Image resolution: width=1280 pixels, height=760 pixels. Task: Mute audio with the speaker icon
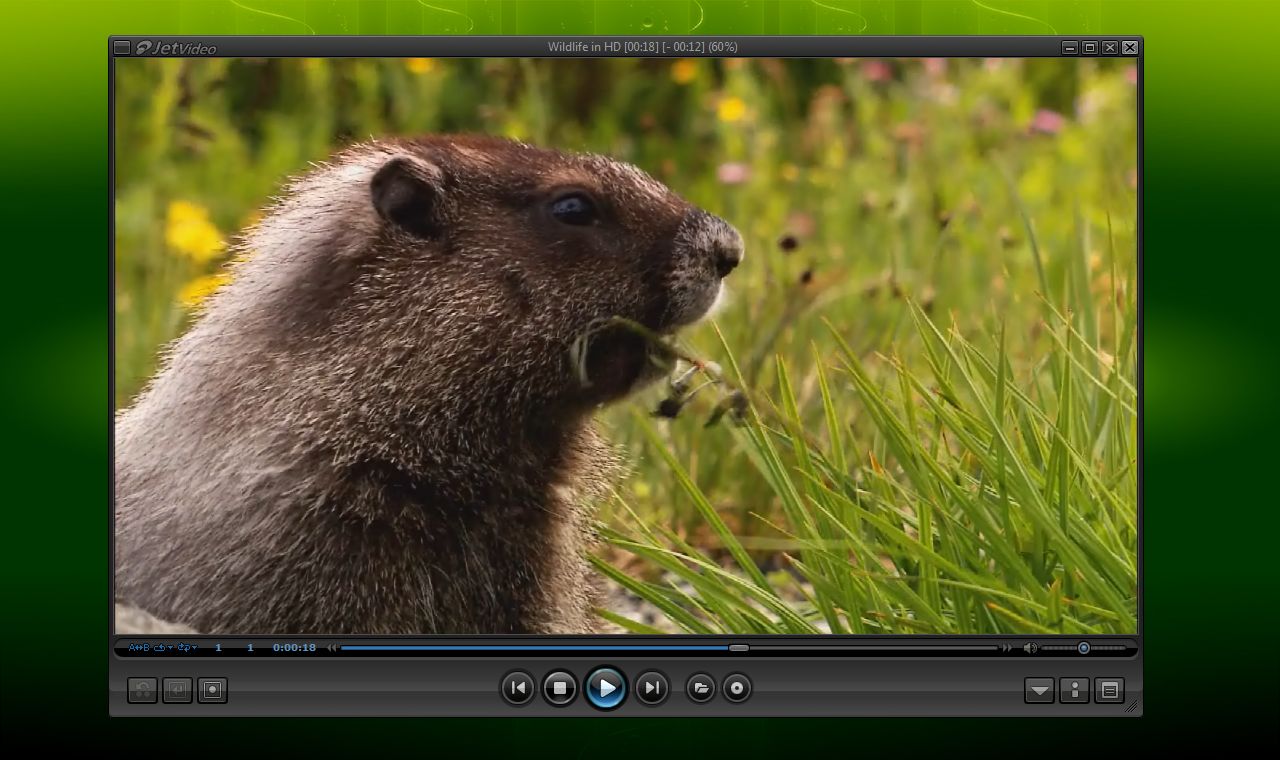1030,648
